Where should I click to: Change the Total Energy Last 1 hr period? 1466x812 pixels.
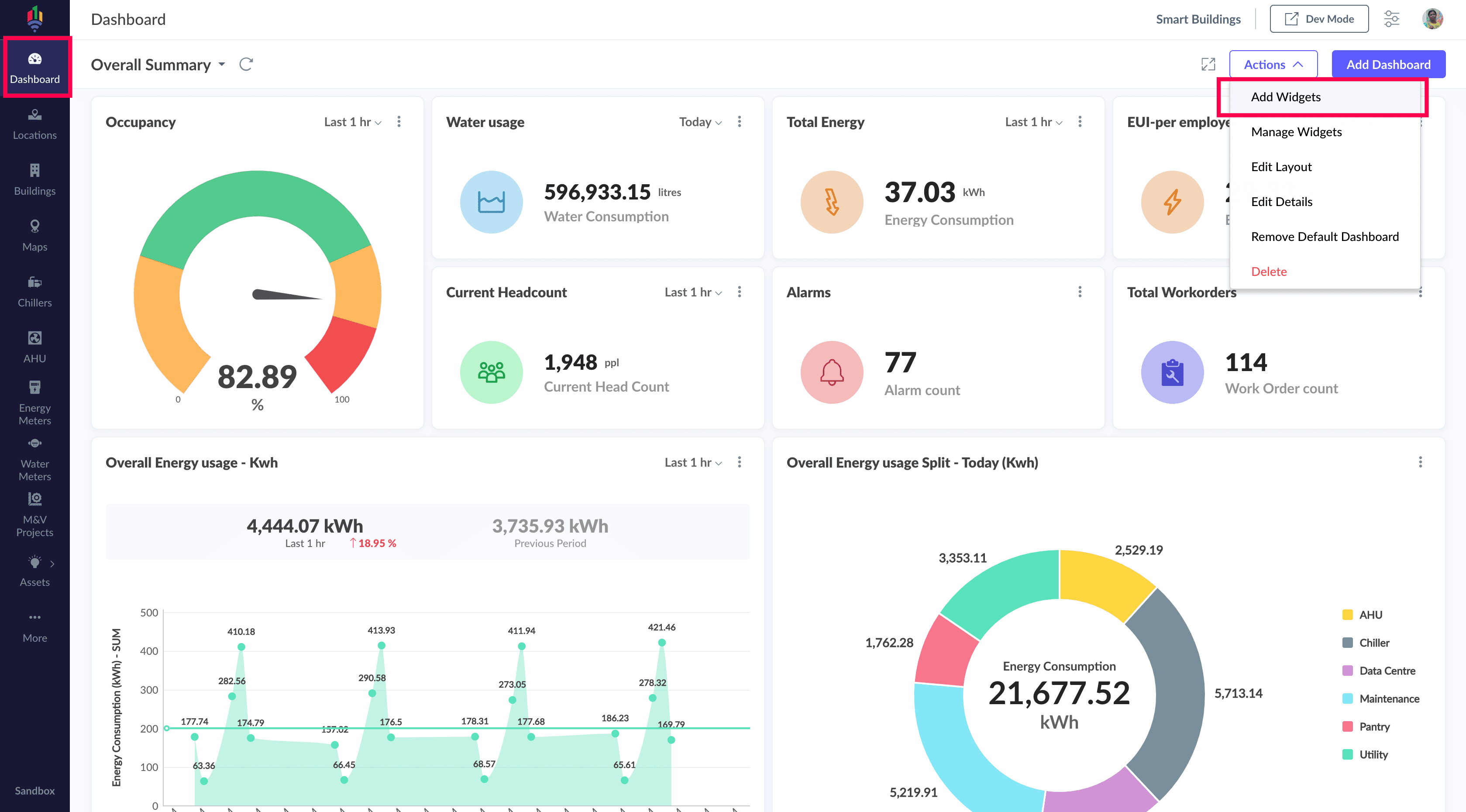(1033, 122)
